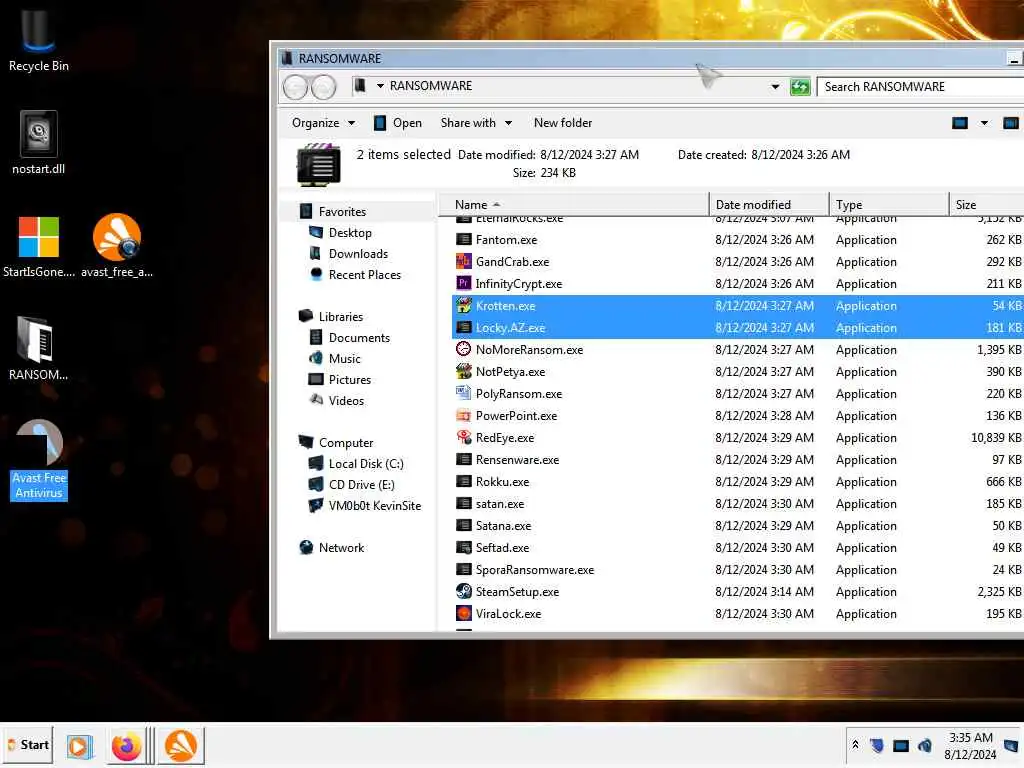Select Favorites in navigation pane
The height and width of the screenshot is (768, 1024).
pos(333,212)
